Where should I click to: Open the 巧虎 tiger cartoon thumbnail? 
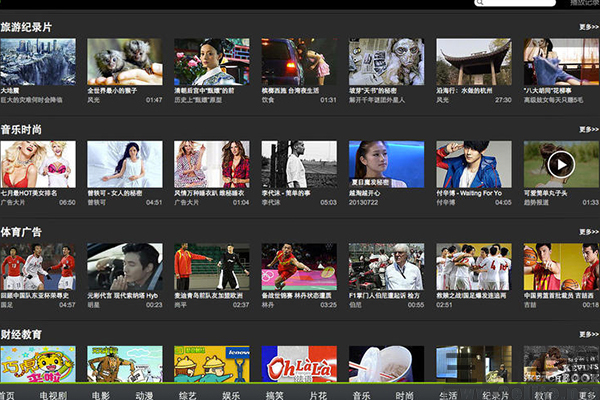(38, 364)
